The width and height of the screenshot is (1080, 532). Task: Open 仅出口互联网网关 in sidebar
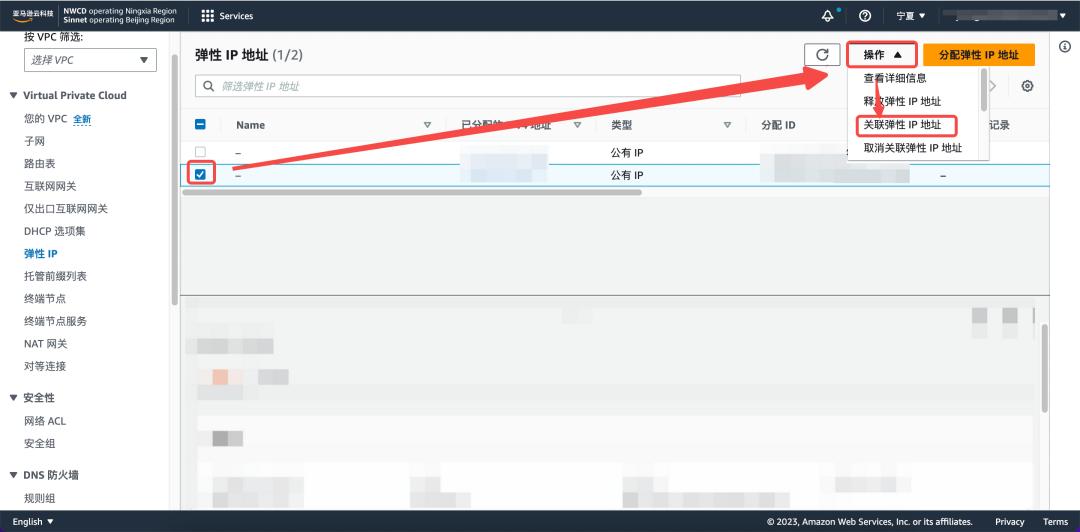pyautogui.click(x=66, y=209)
